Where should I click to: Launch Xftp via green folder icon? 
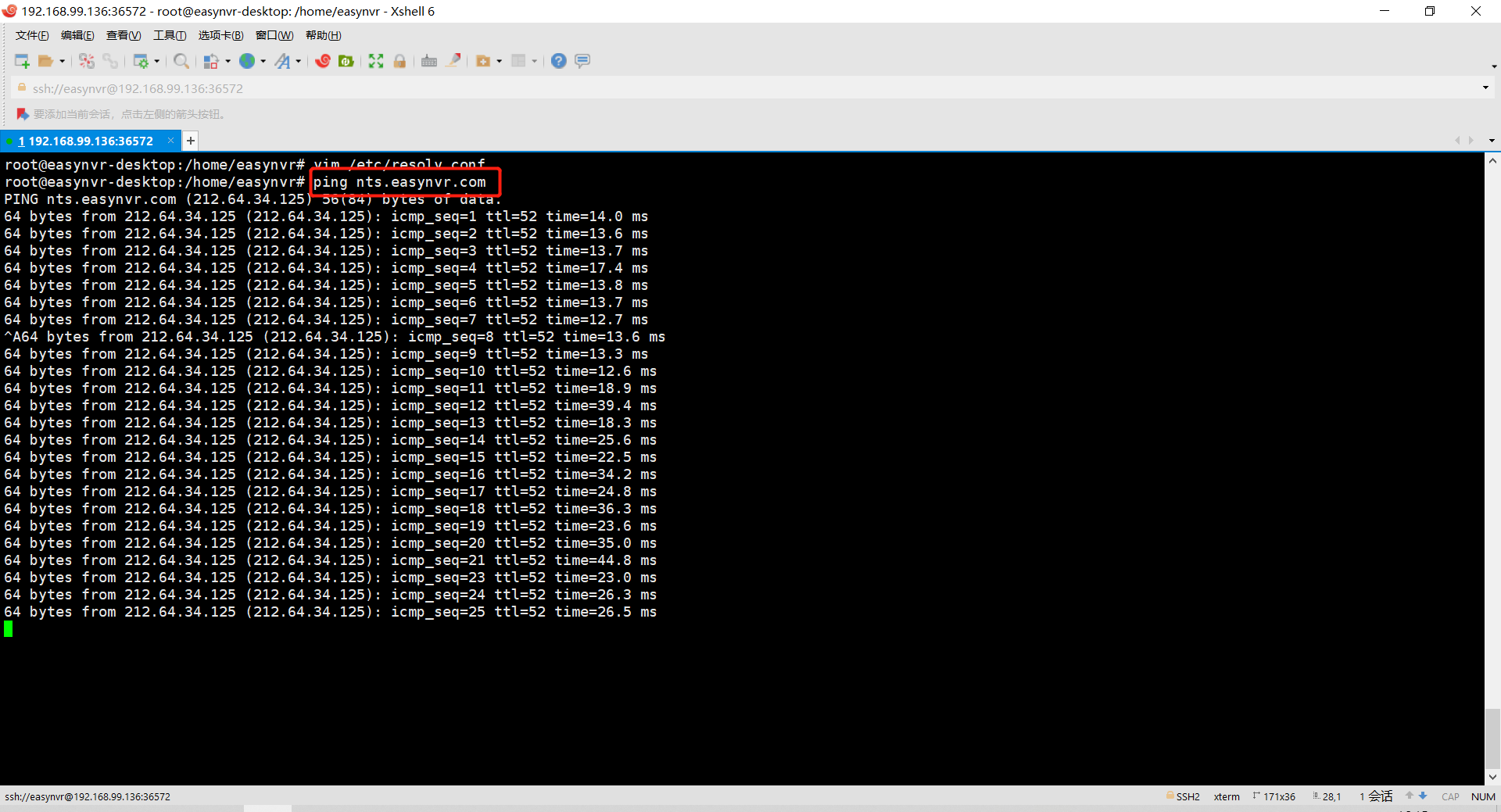tap(346, 61)
